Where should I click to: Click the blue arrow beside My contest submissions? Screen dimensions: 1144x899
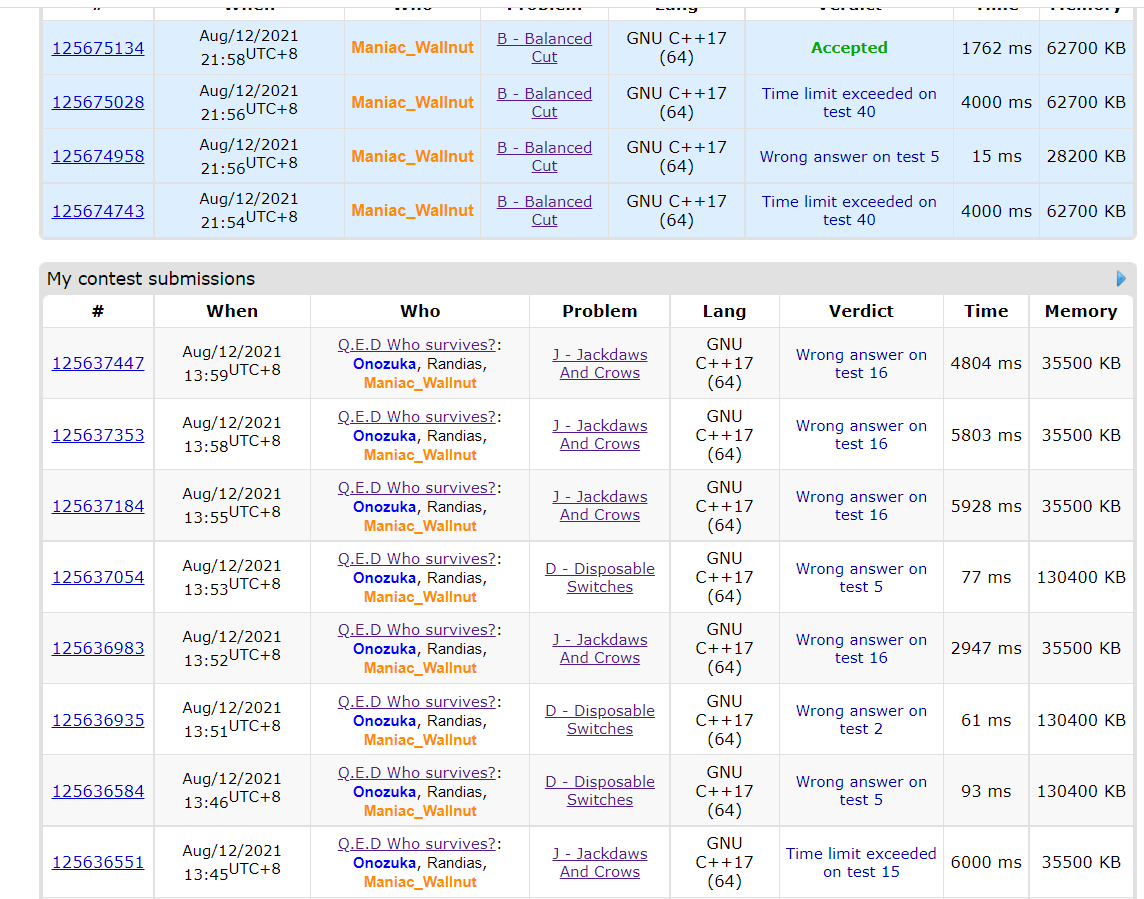click(1120, 279)
